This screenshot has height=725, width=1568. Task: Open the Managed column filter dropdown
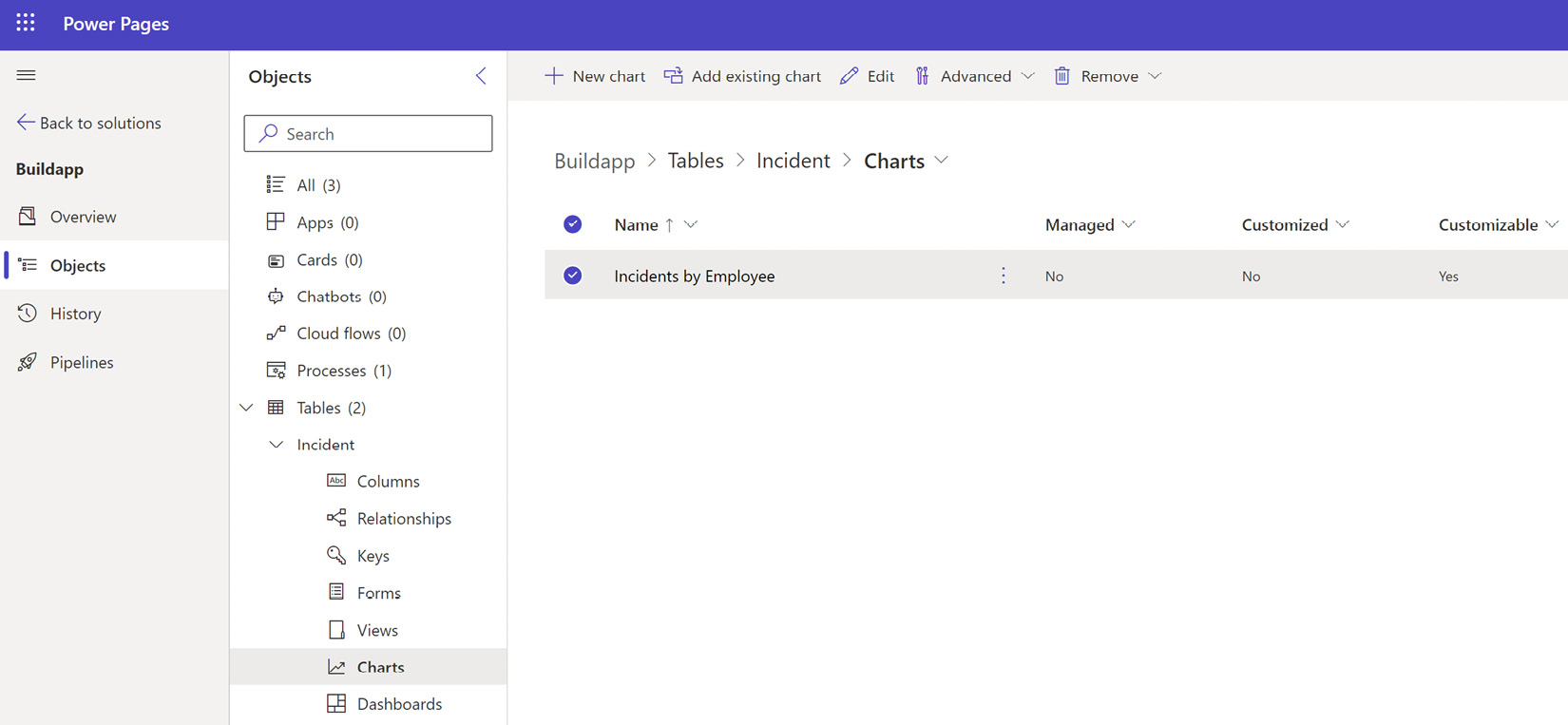1129,224
